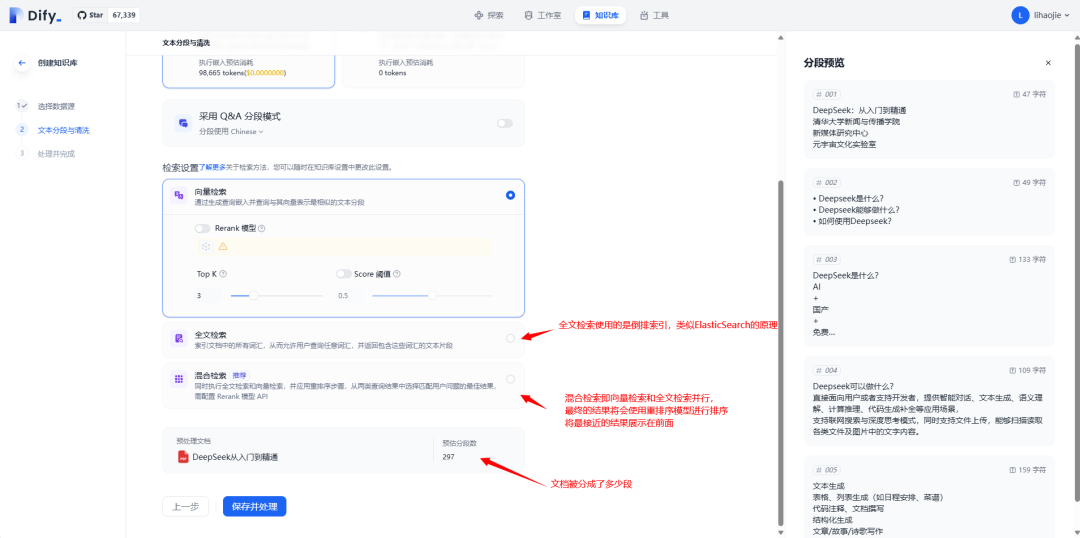Select the 全文检索 radio button
The image size is (1080, 538).
point(510,338)
